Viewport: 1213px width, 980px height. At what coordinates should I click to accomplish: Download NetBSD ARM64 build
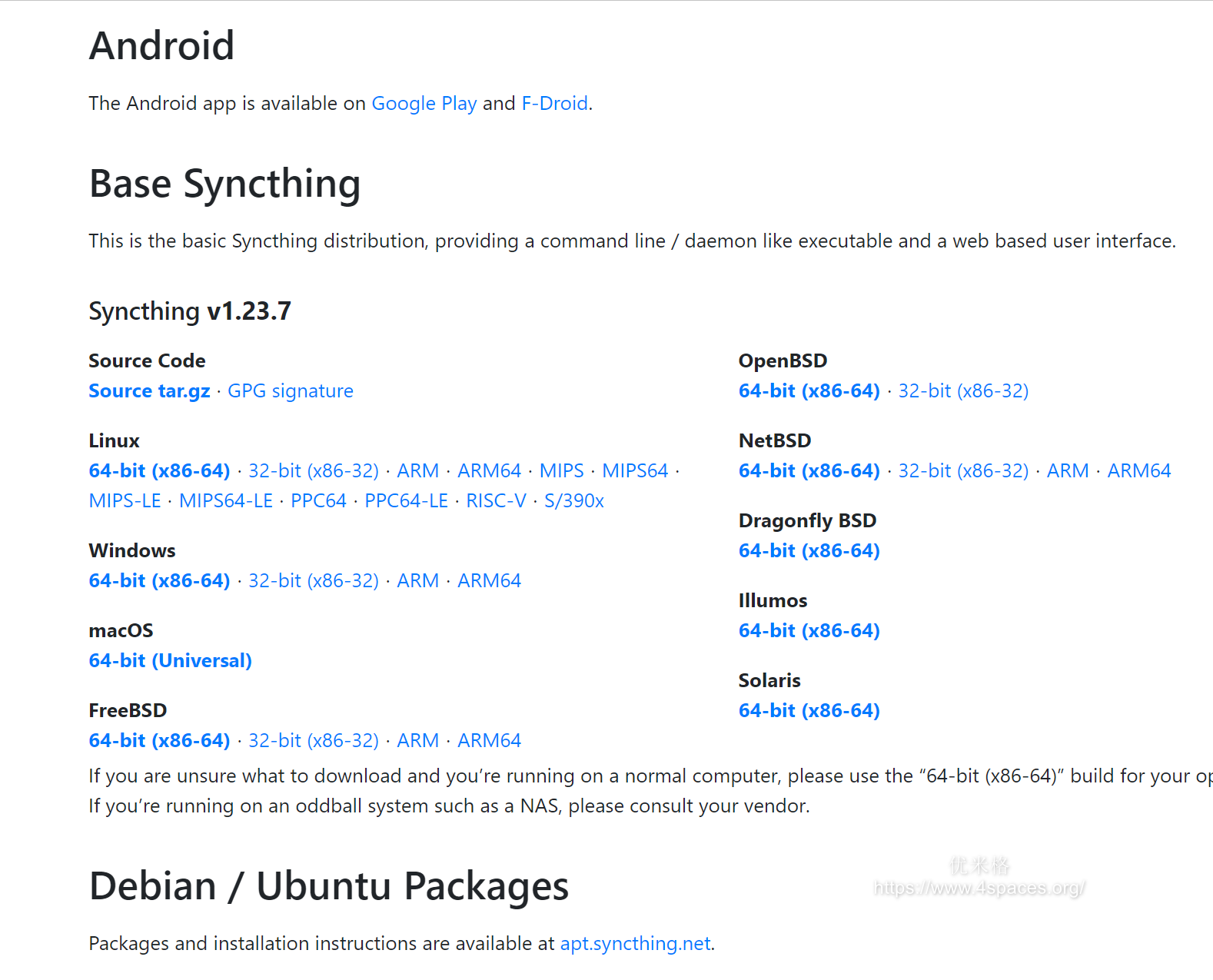pos(1138,471)
